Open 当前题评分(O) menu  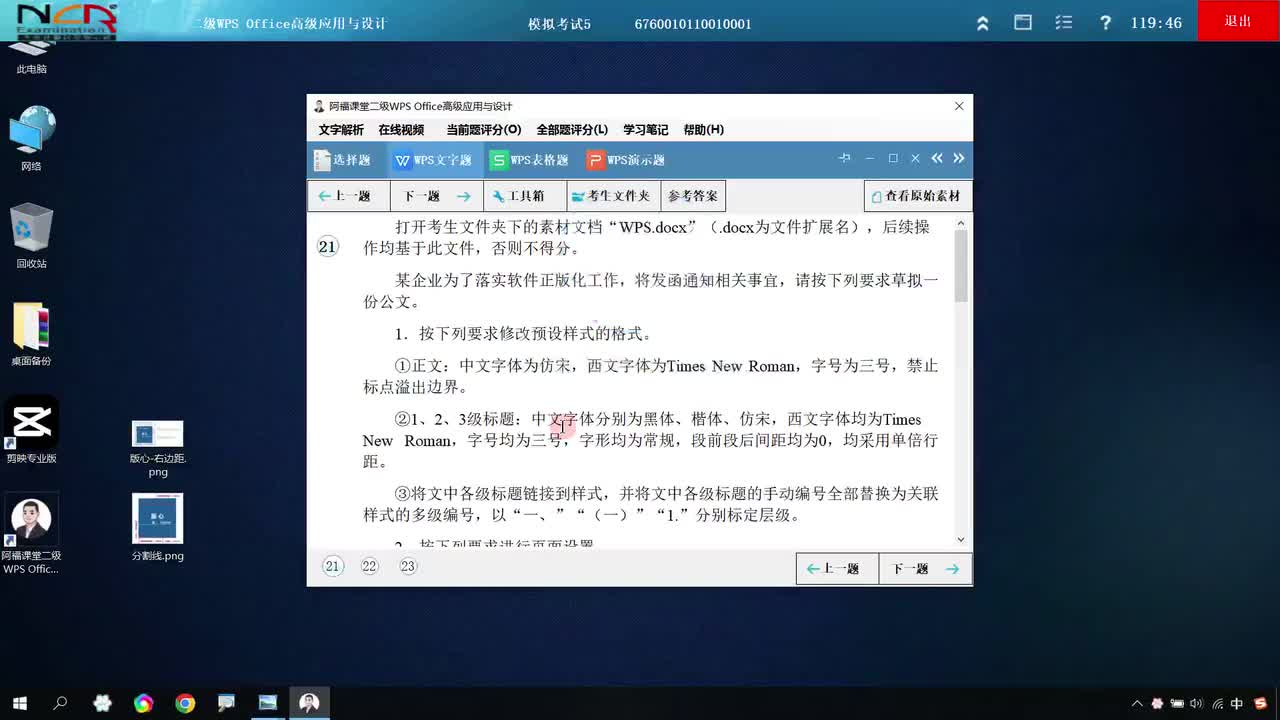(x=484, y=130)
